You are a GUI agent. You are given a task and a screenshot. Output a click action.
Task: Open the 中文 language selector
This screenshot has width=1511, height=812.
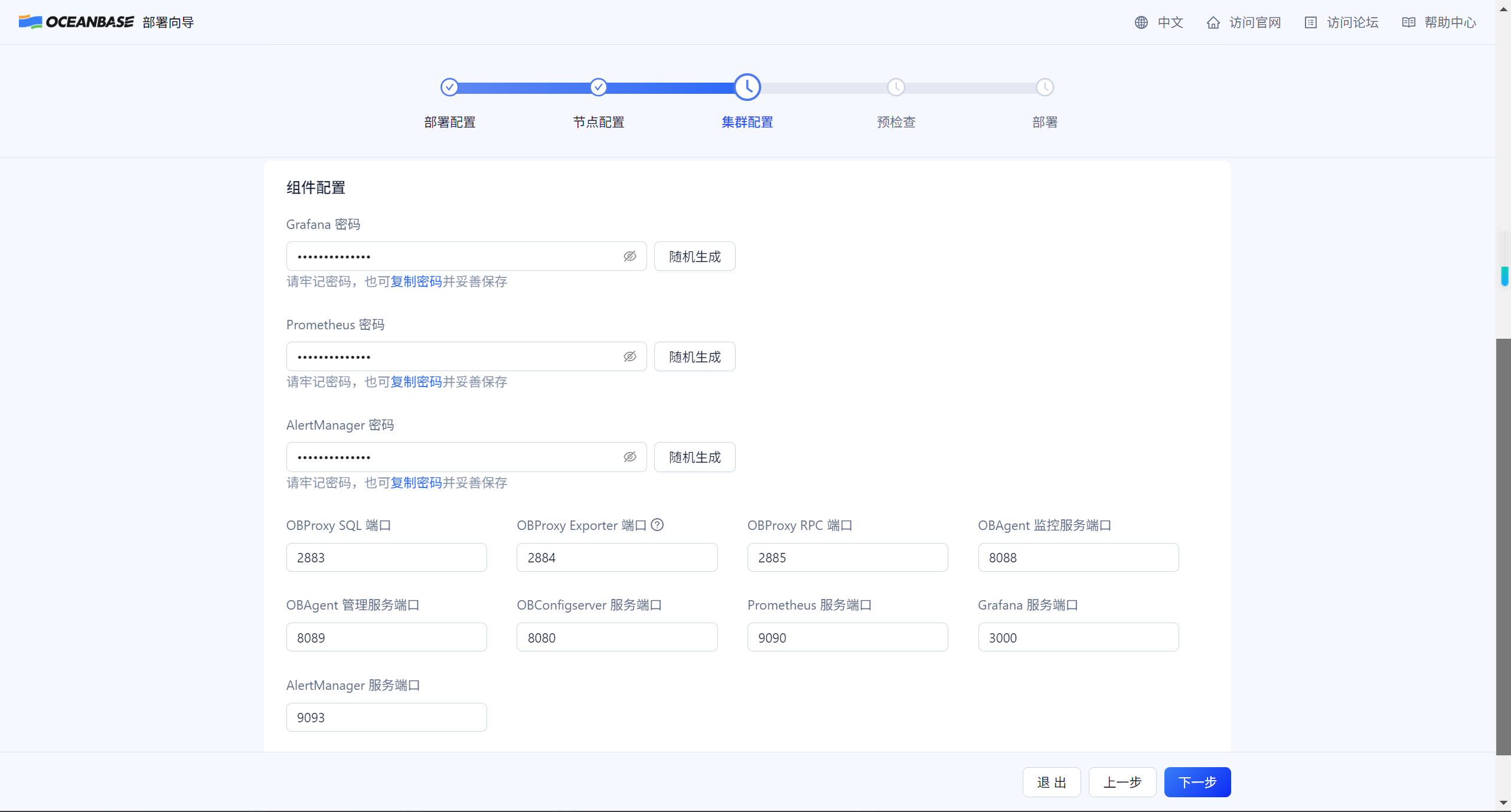(x=1170, y=22)
